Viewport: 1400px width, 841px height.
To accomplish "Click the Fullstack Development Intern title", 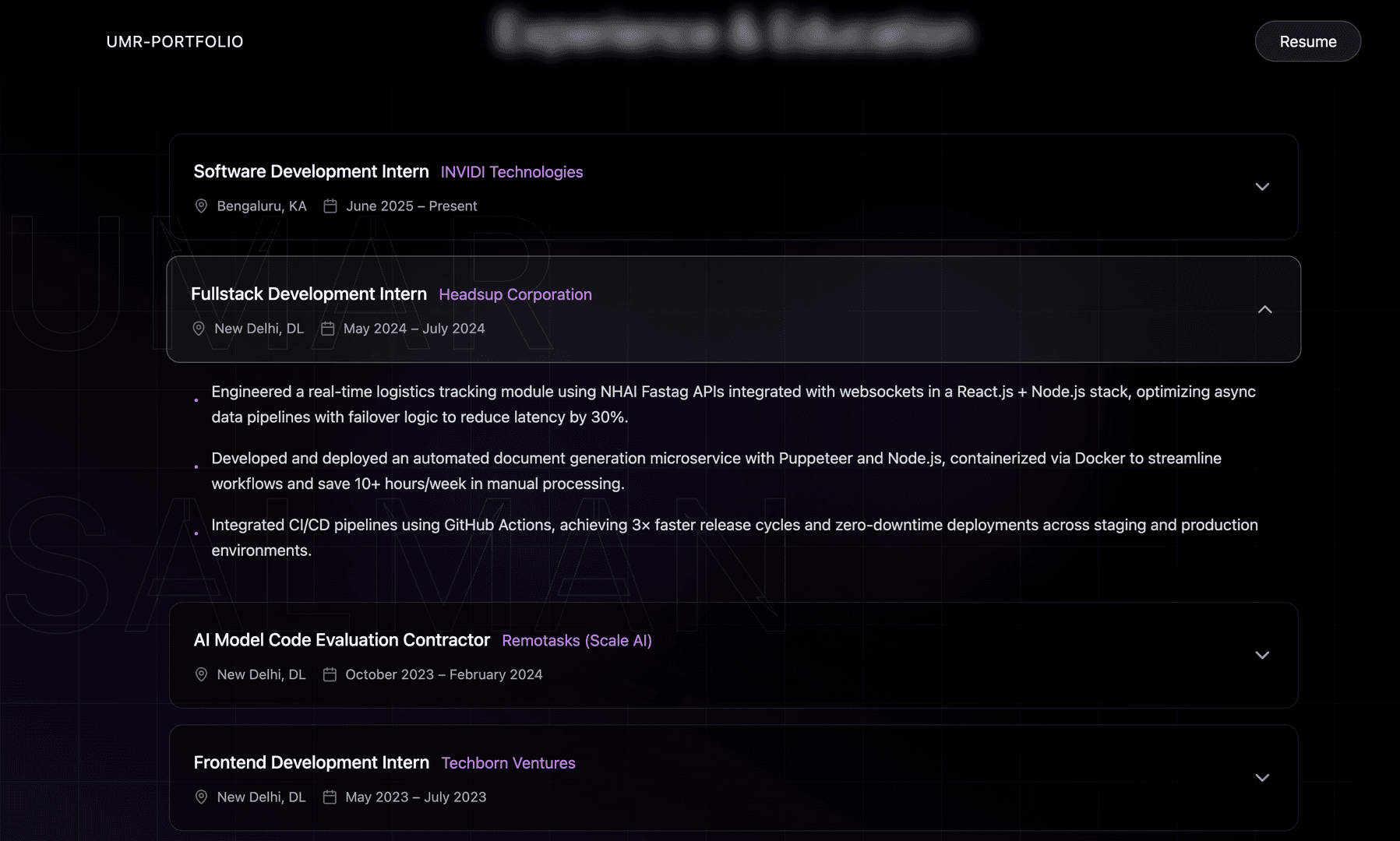I will point(309,294).
